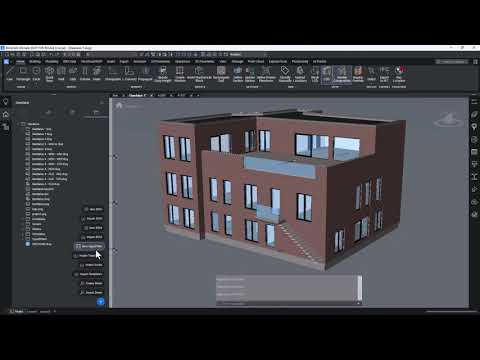Switch to the Home ribbon tab

20,62
